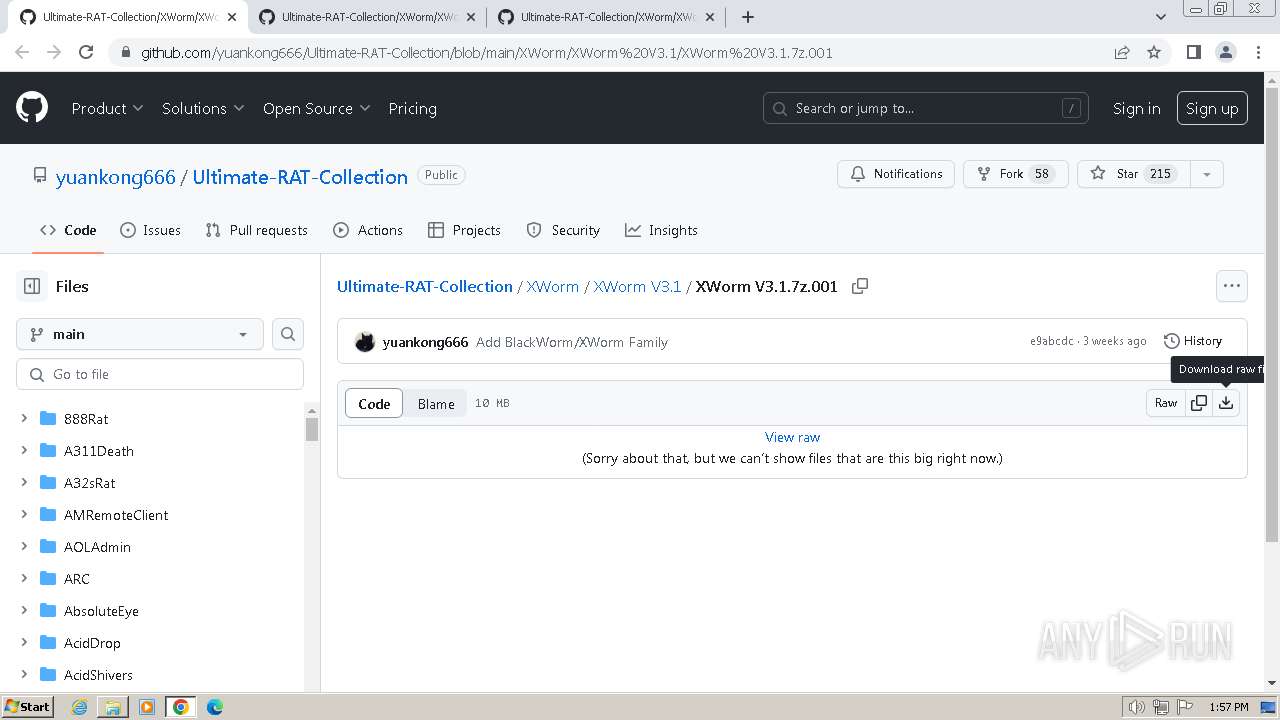Screen dimensions: 1280x720
Task: Reload the page in Chrome
Action: click(86, 53)
